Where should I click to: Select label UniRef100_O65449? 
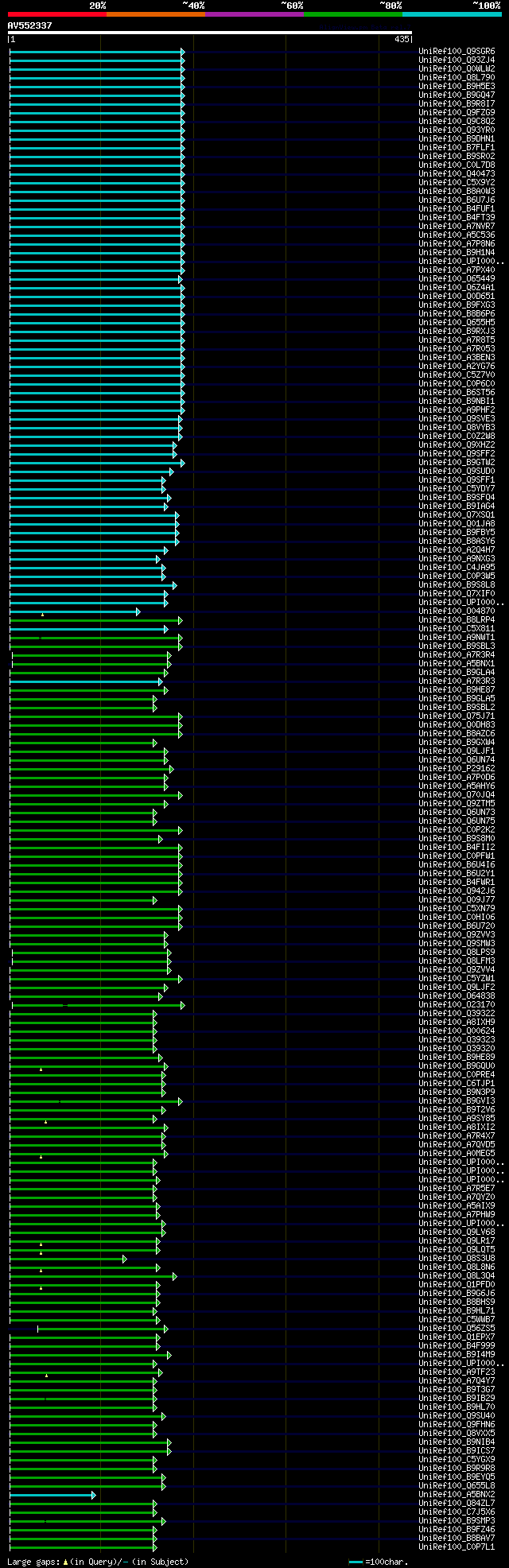457,278
